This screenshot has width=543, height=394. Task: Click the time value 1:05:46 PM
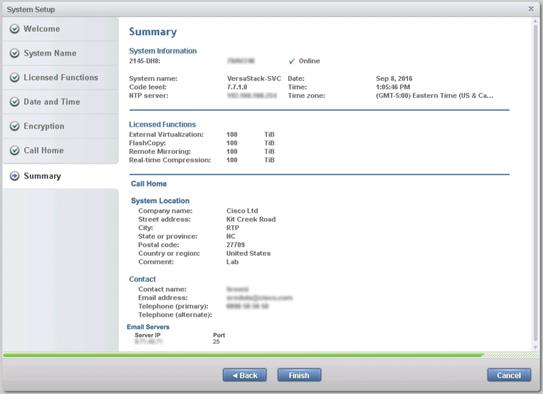pyautogui.click(x=393, y=87)
